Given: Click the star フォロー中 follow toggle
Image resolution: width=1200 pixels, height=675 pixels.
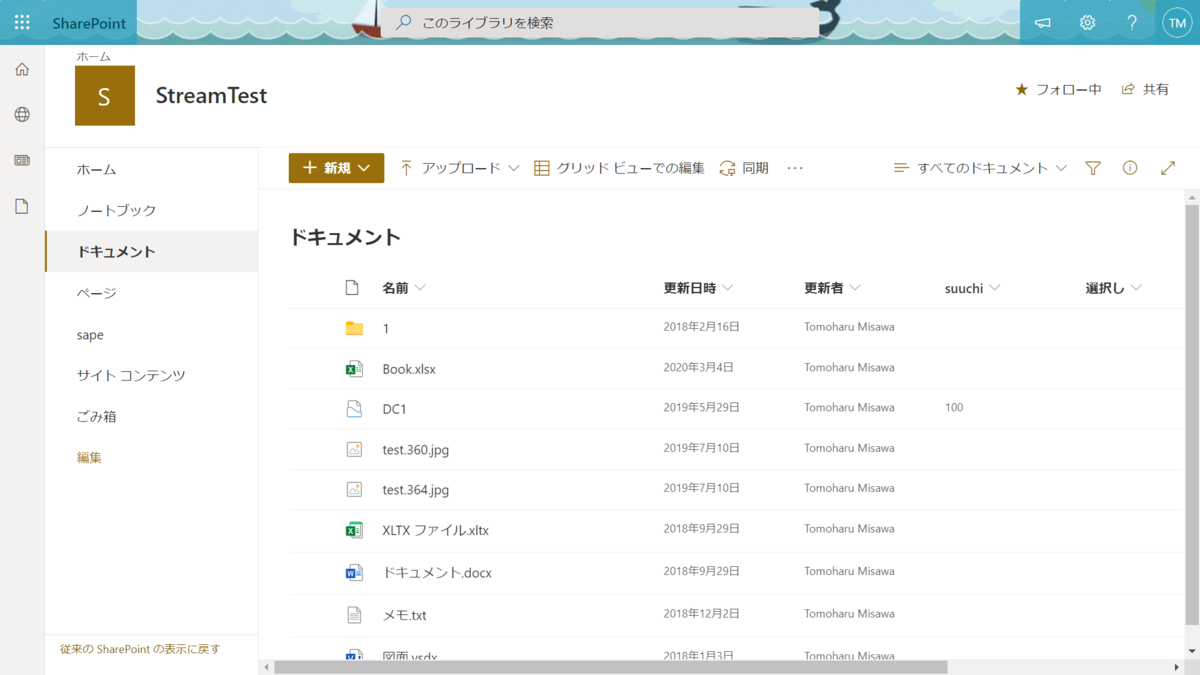Looking at the screenshot, I should (x=1058, y=89).
